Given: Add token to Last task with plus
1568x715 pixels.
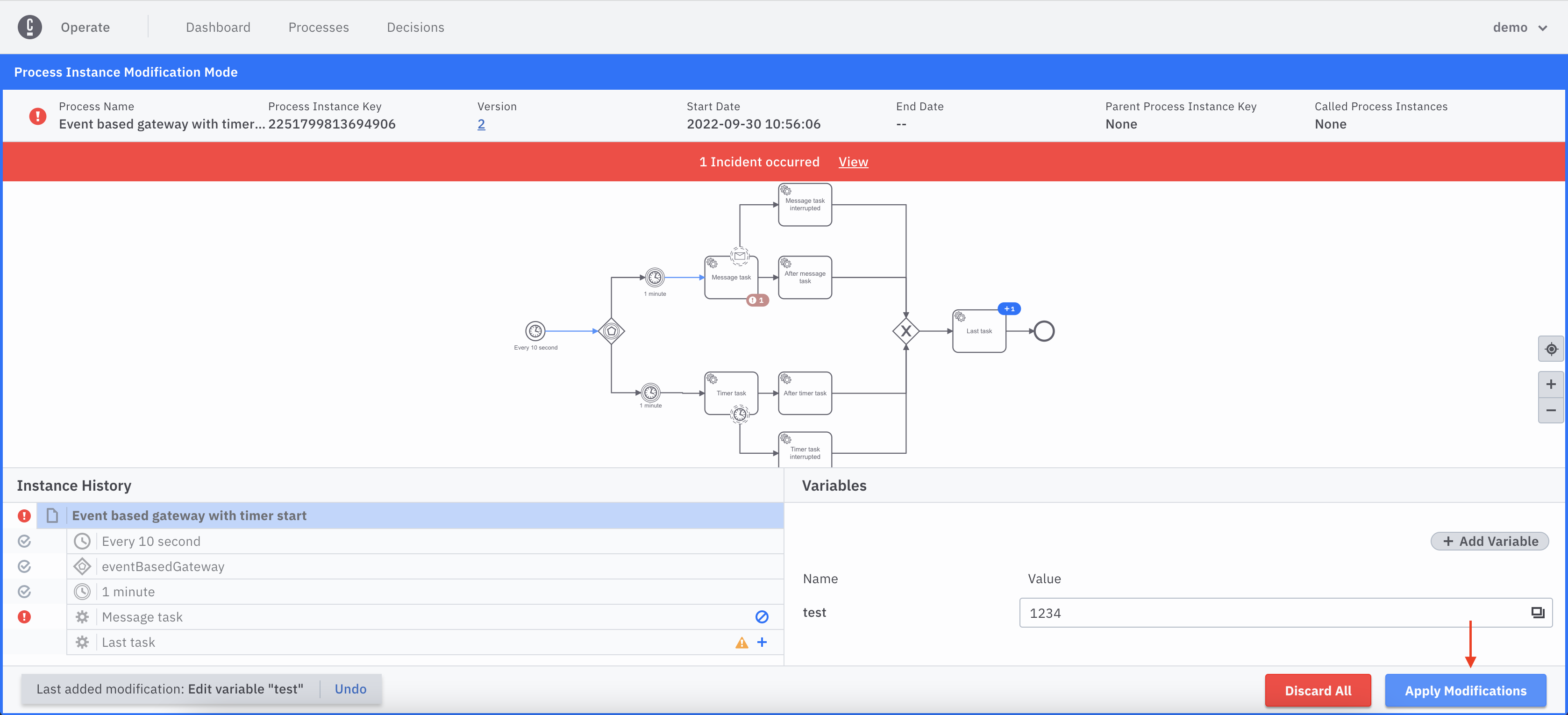Looking at the screenshot, I should click(x=762, y=642).
